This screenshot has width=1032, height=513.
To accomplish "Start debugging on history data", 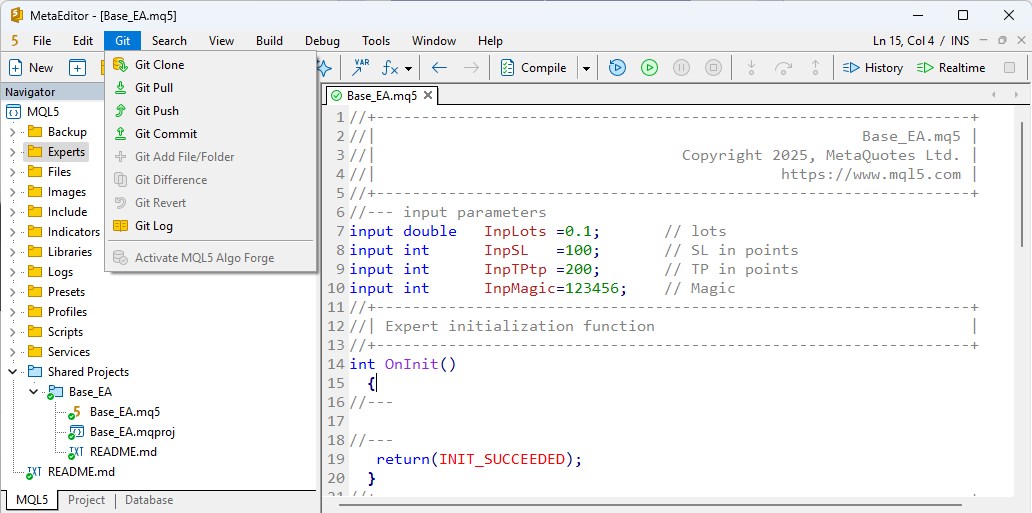I will 617,68.
